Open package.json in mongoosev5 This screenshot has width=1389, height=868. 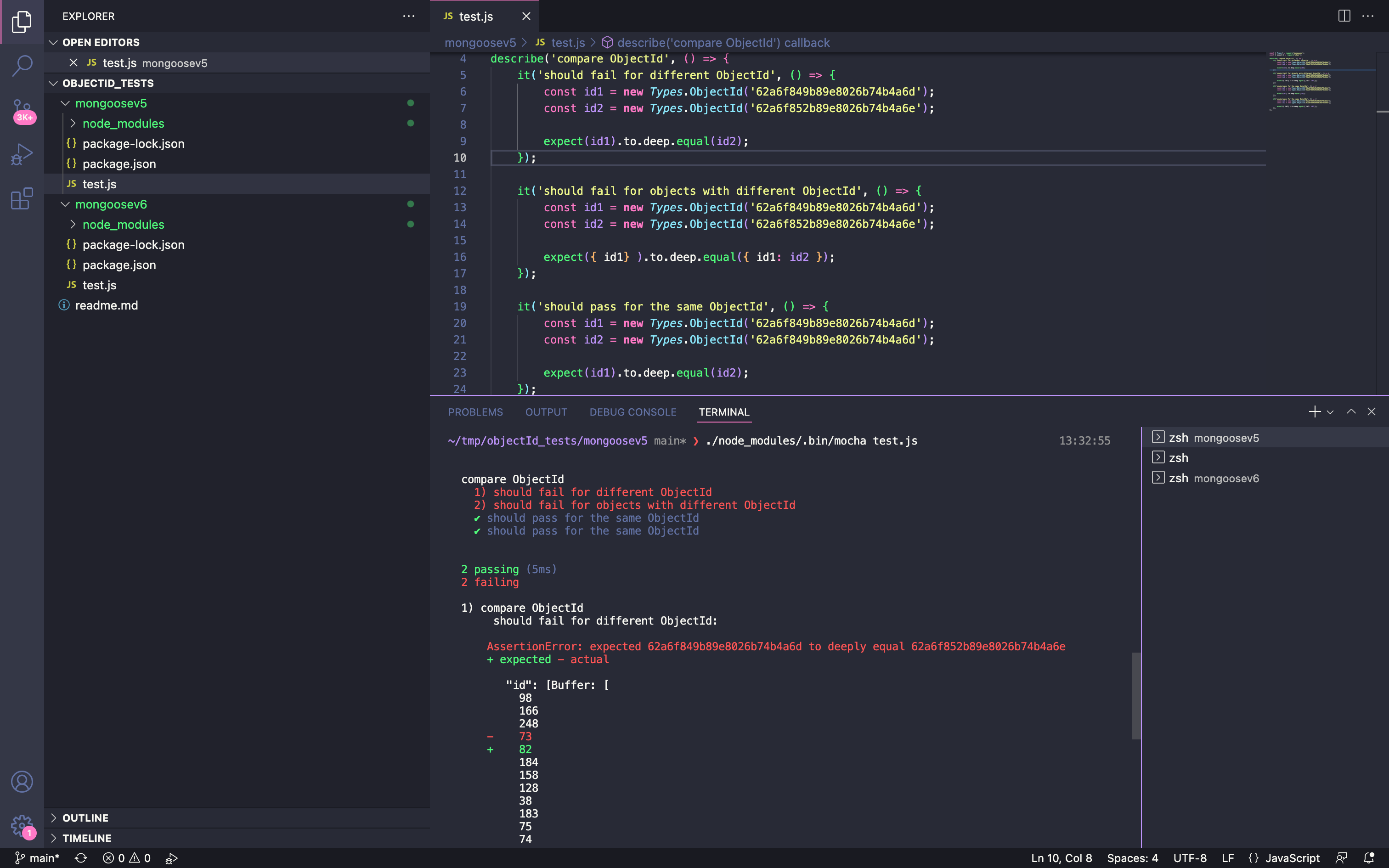[x=237, y=163]
